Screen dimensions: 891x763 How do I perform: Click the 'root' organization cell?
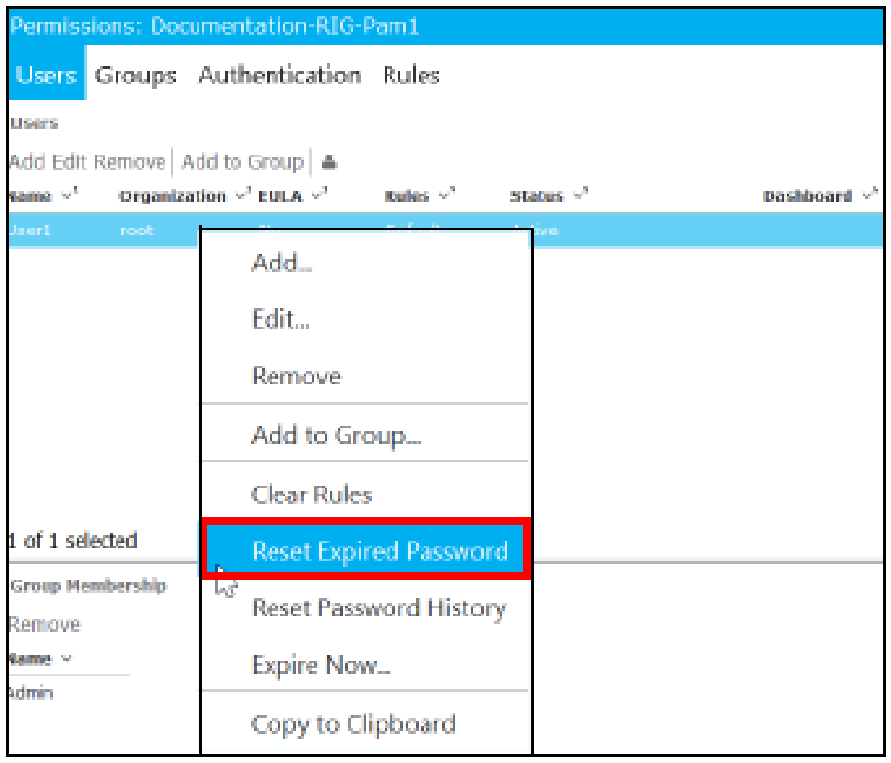click(137, 230)
